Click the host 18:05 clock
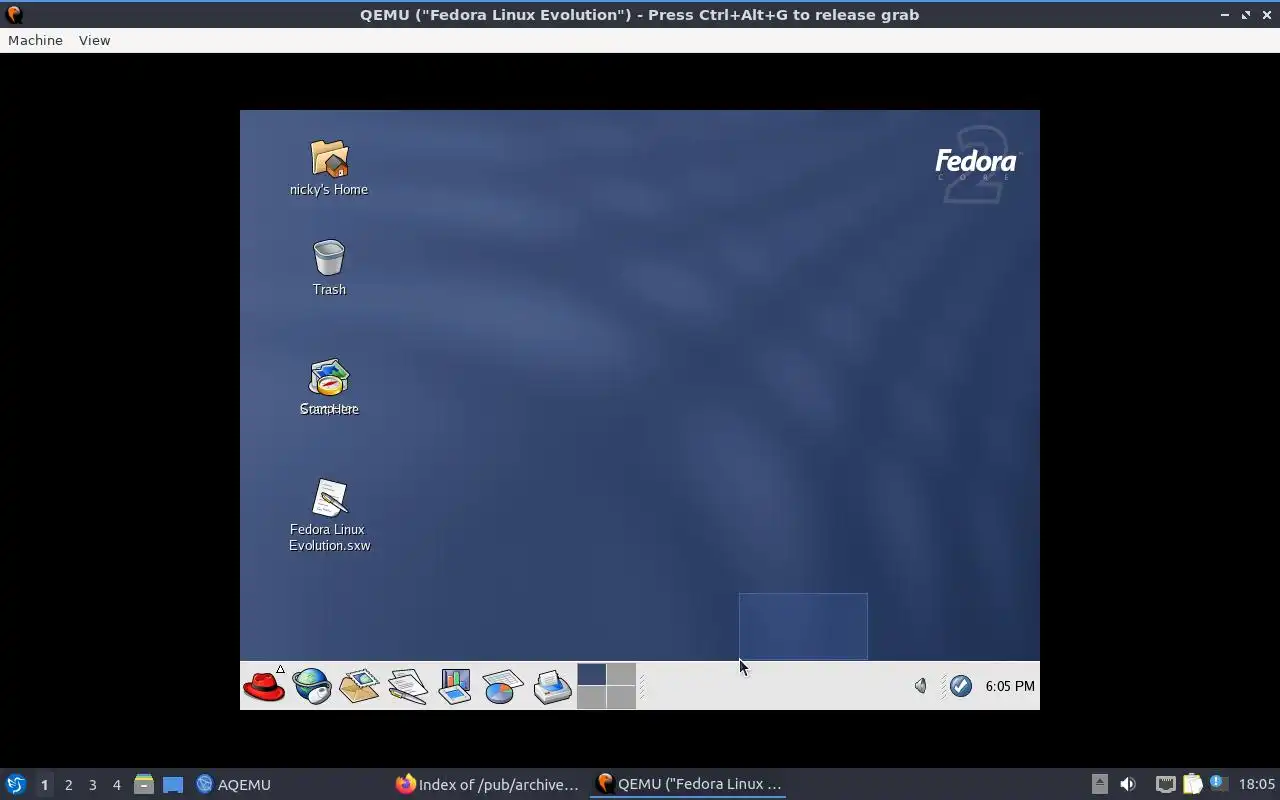Image resolution: width=1280 pixels, height=800 pixels. (x=1257, y=784)
